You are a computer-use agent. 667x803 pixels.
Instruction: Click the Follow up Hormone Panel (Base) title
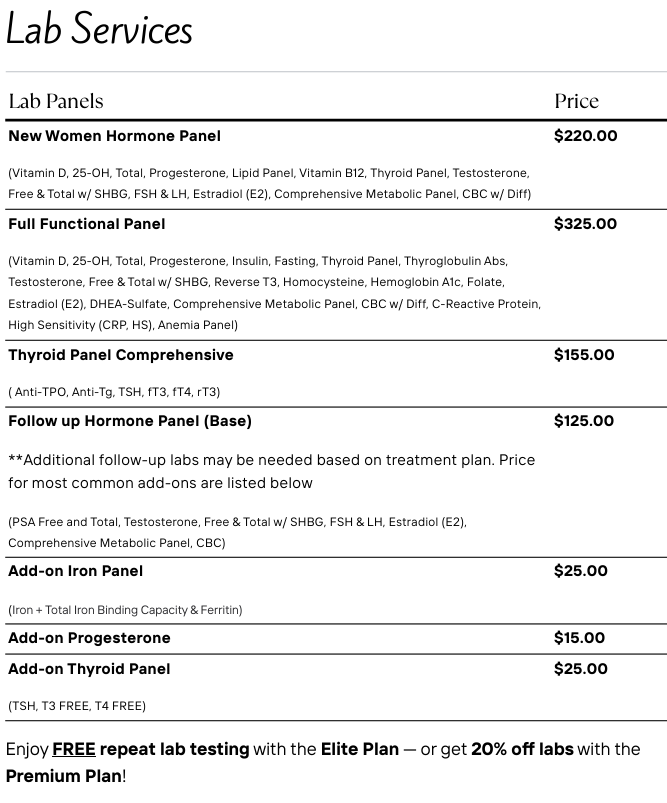130,421
